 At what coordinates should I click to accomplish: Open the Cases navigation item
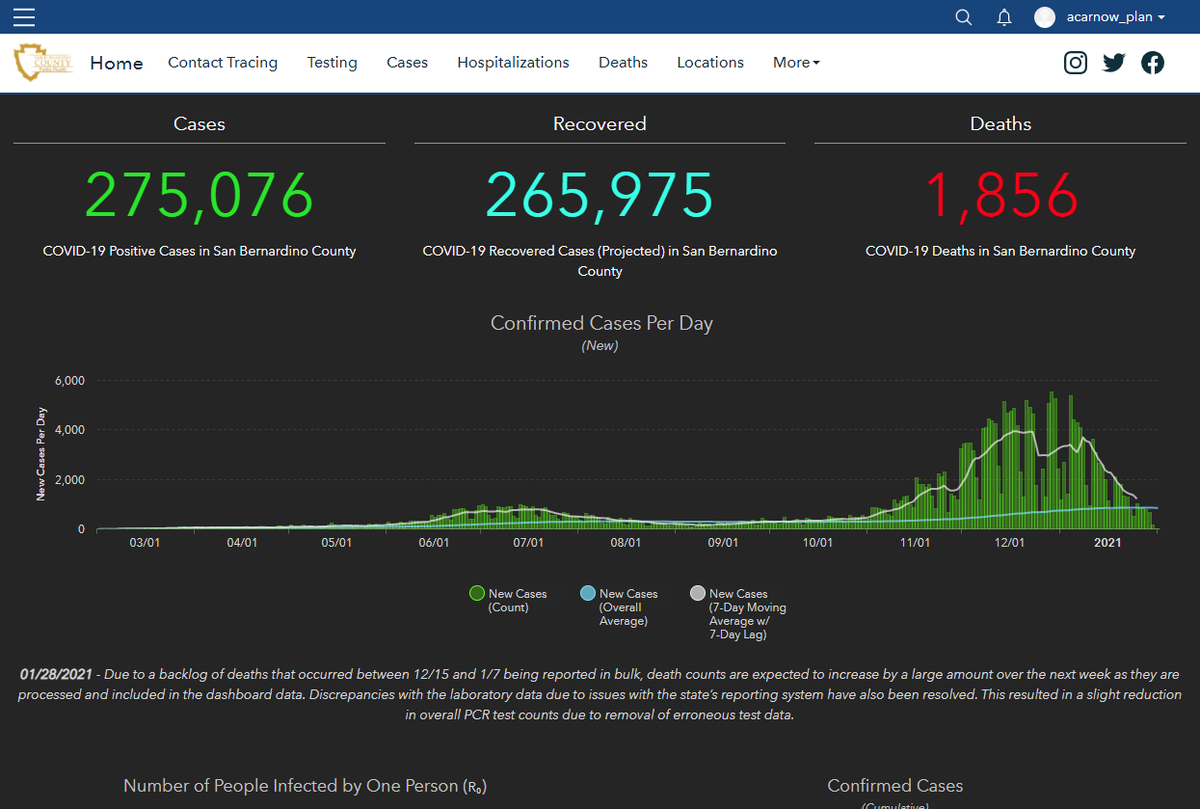[x=407, y=62]
